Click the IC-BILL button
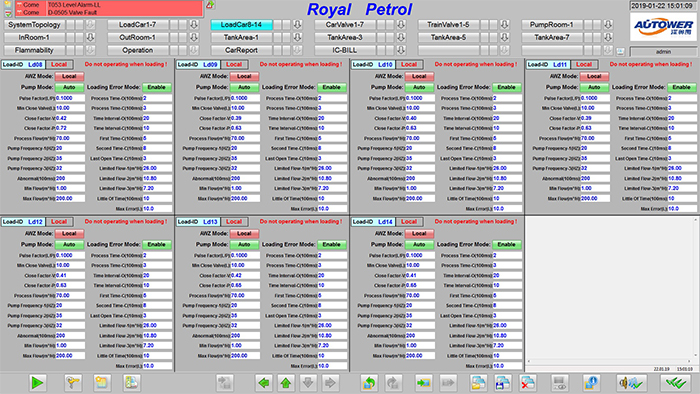700x394 pixels. (345, 50)
